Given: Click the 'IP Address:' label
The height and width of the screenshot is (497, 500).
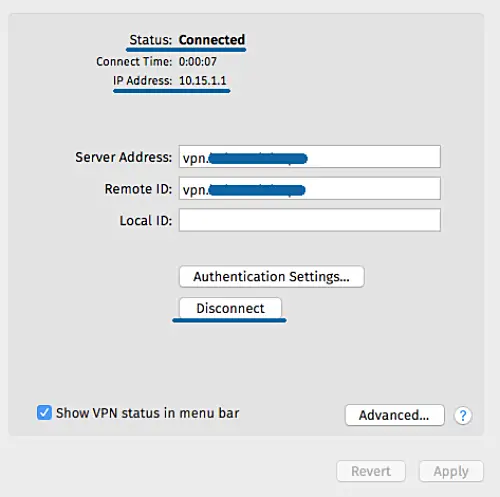Looking at the screenshot, I should (142, 81).
